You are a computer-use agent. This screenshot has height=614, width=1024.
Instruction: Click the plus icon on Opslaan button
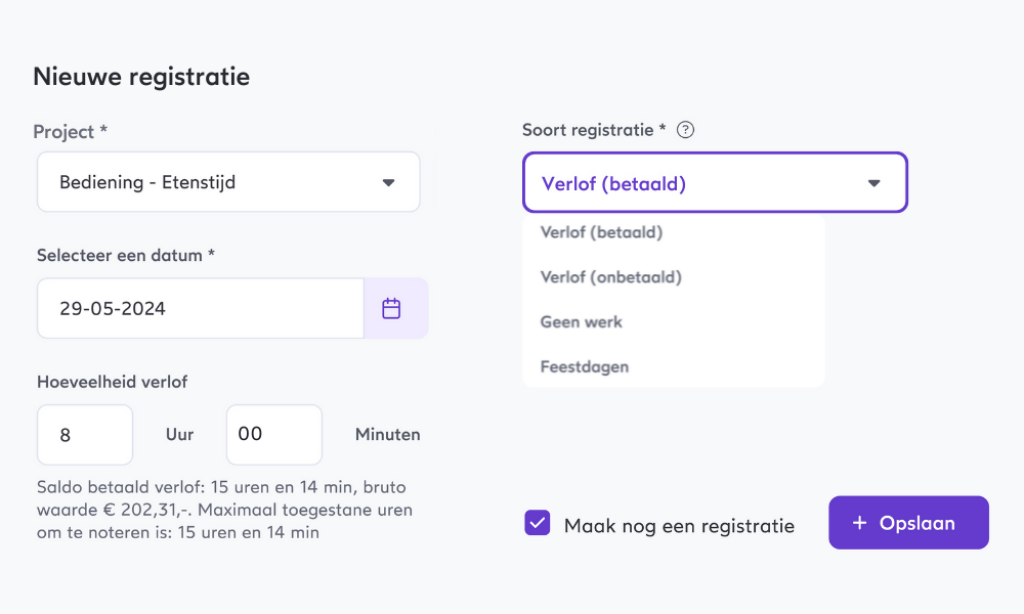coord(859,523)
